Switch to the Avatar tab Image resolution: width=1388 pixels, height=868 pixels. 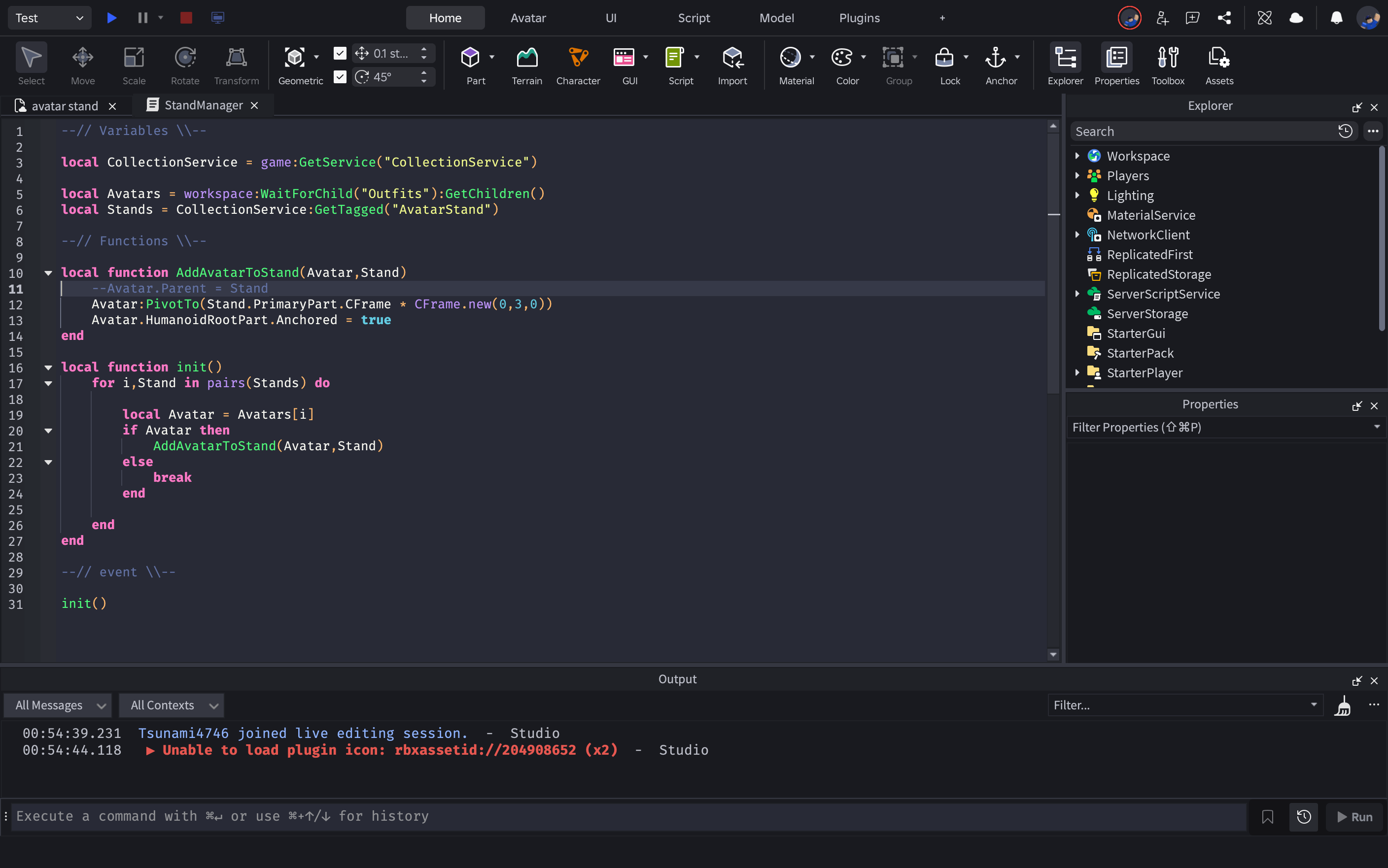[x=528, y=18]
